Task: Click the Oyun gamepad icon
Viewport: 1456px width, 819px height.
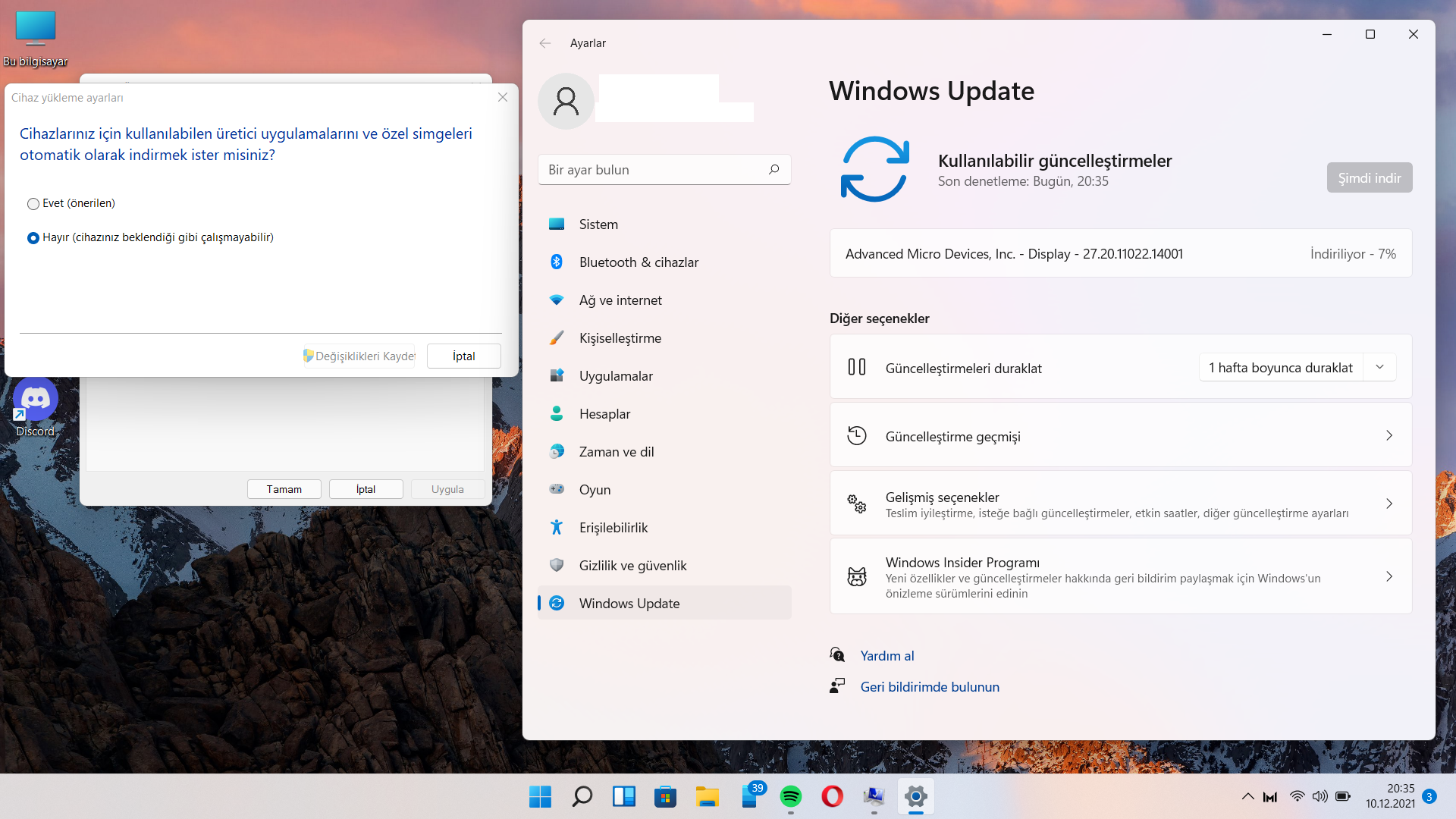Action: (557, 489)
